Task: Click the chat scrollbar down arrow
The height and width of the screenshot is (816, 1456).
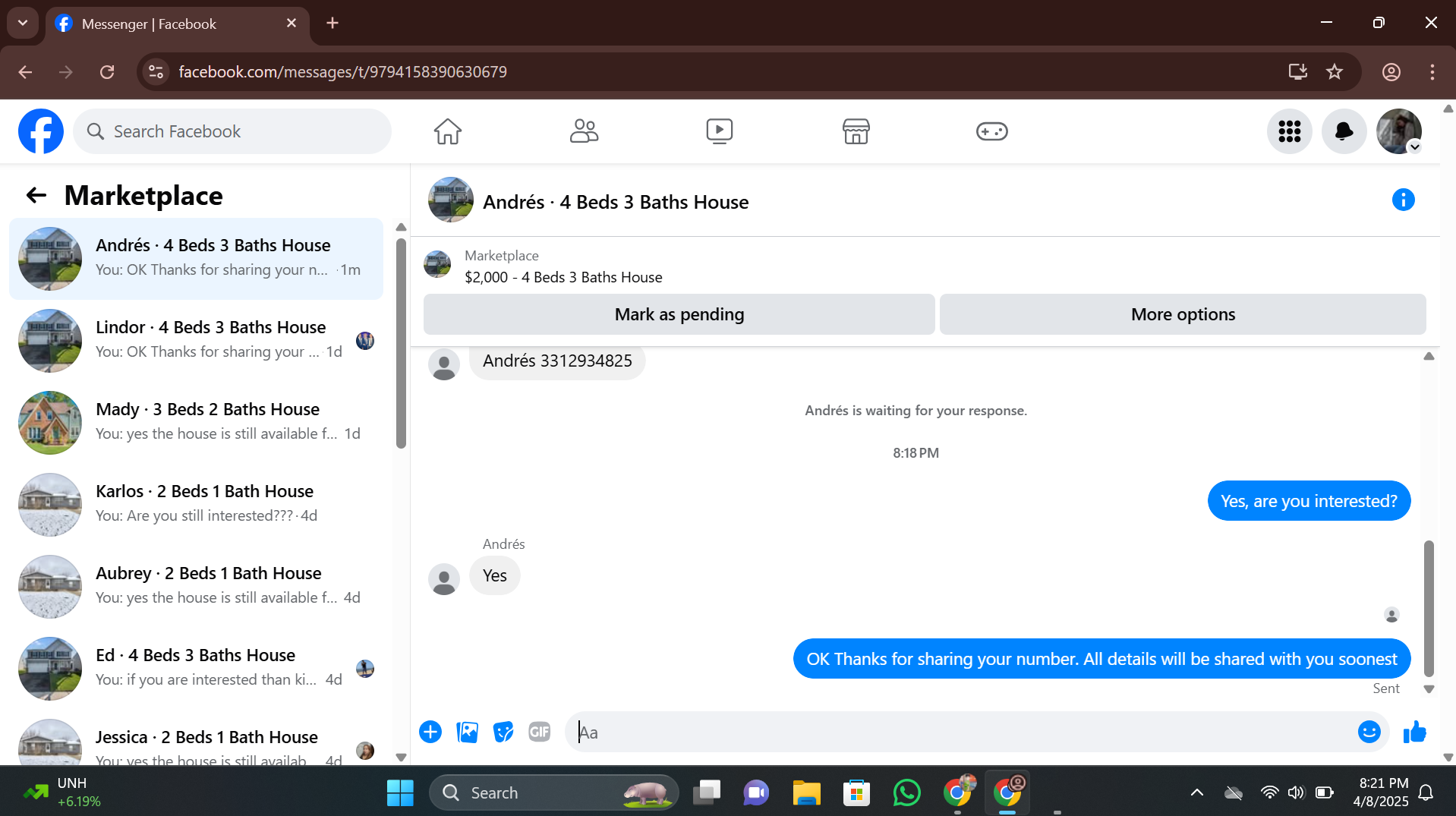Action: click(x=1429, y=689)
